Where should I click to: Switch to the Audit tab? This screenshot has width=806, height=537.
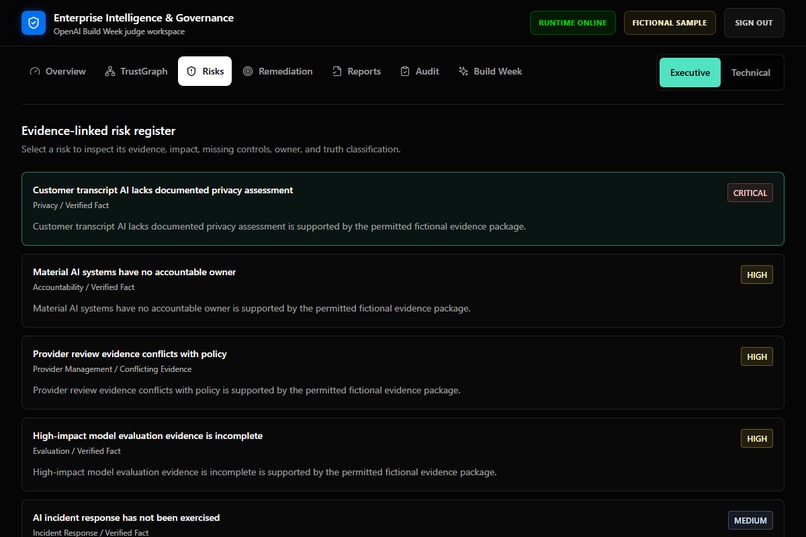(420, 71)
